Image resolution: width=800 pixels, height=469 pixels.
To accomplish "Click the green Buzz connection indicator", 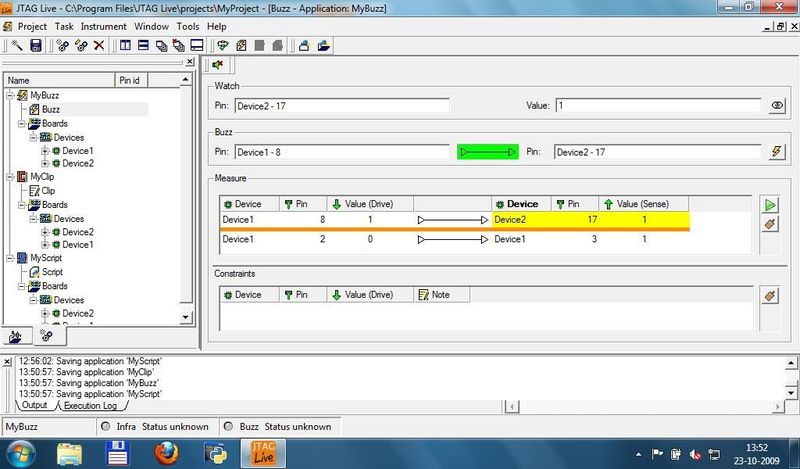I will [488, 152].
